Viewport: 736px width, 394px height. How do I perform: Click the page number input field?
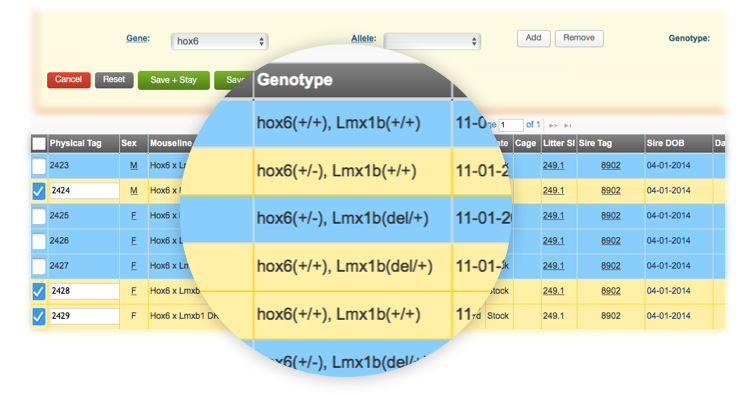coord(511,125)
